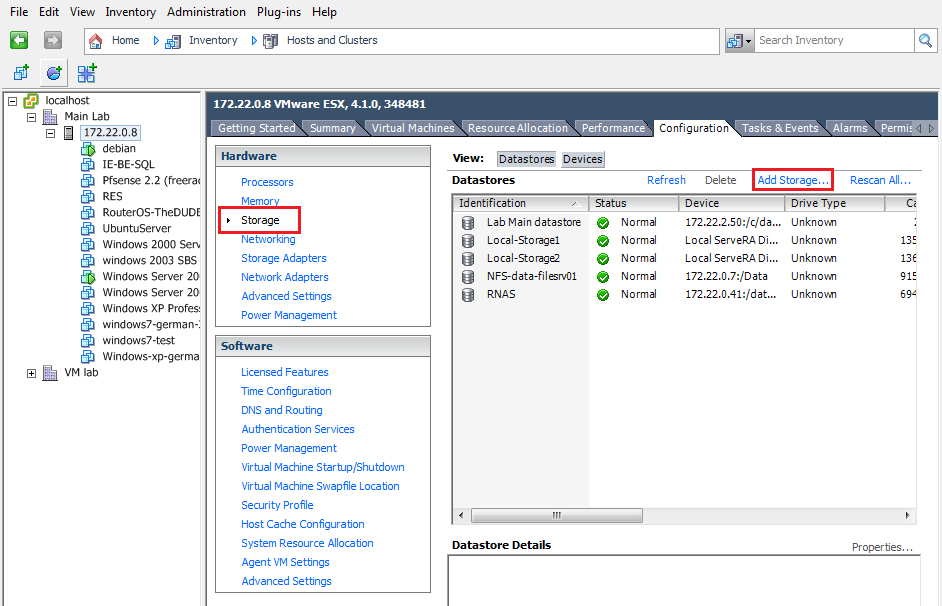
Task: Switch to the Devices view
Action: [585, 158]
